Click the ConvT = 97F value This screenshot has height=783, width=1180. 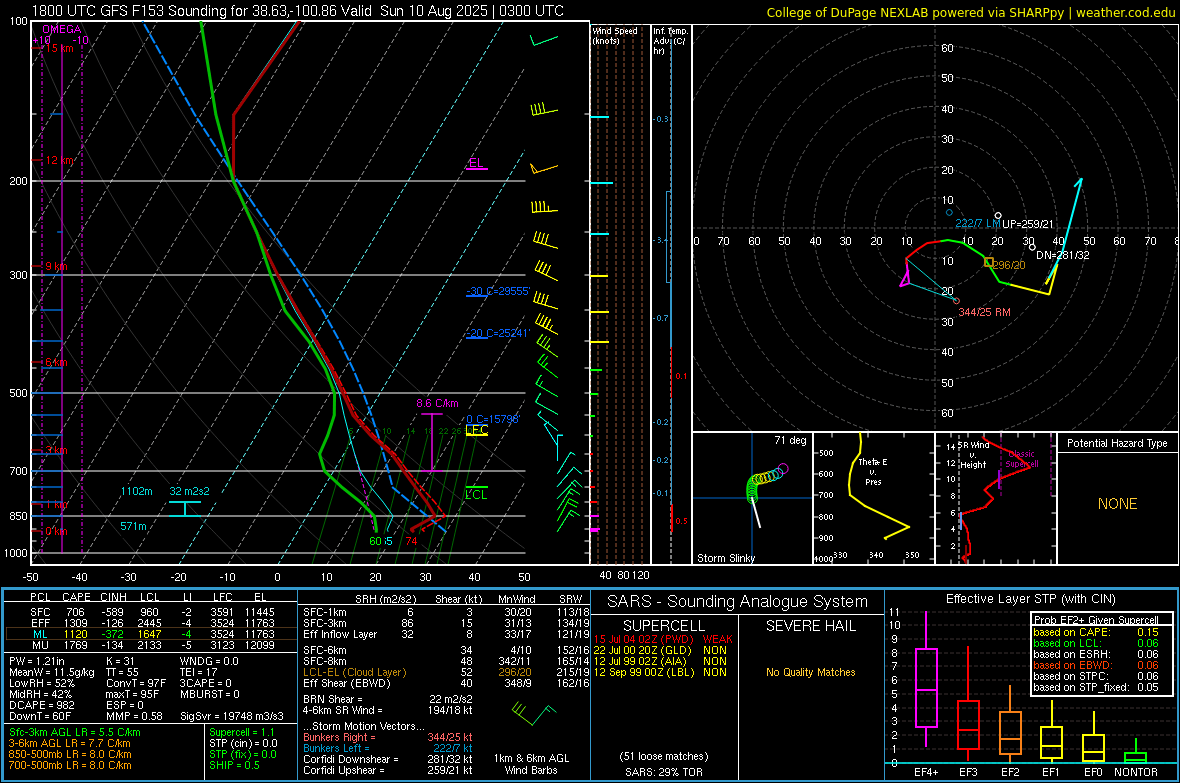(136, 683)
